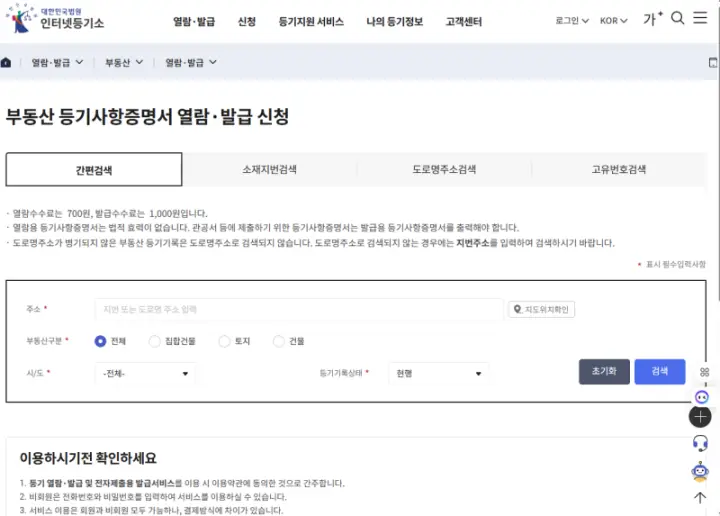Open the search magnifier icon in header
Image resolution: width=720 pixels, height=516 pixels.
[x=677, y=18]
